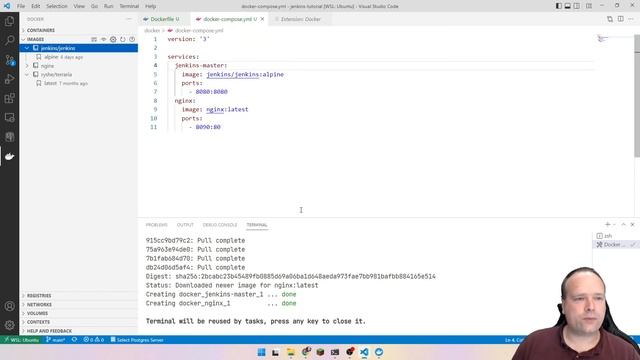Open the terminal launch profile dropdown arrow

614,224
